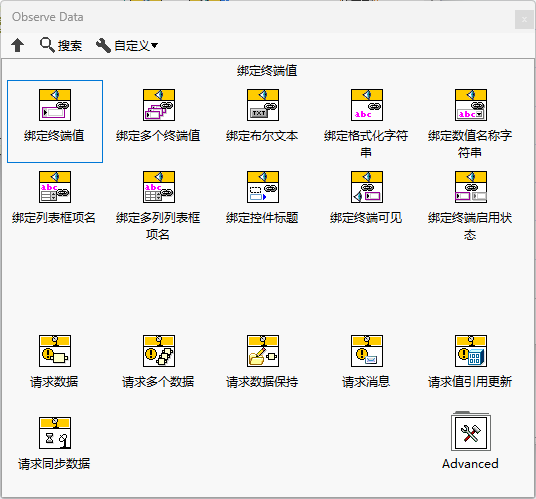Select the 请求值引用更新 function icon
This screenshot has width=536, height=499.
(471, 351)
